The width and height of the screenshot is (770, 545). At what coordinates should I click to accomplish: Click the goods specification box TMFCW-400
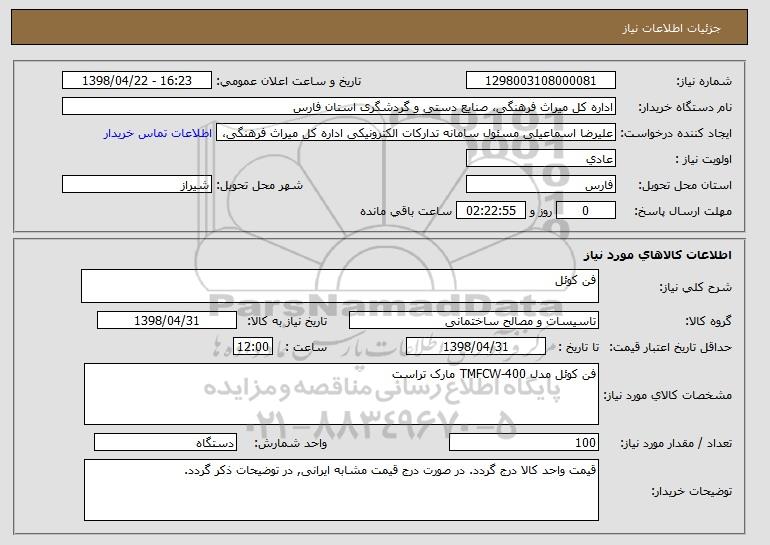point(341,394)
